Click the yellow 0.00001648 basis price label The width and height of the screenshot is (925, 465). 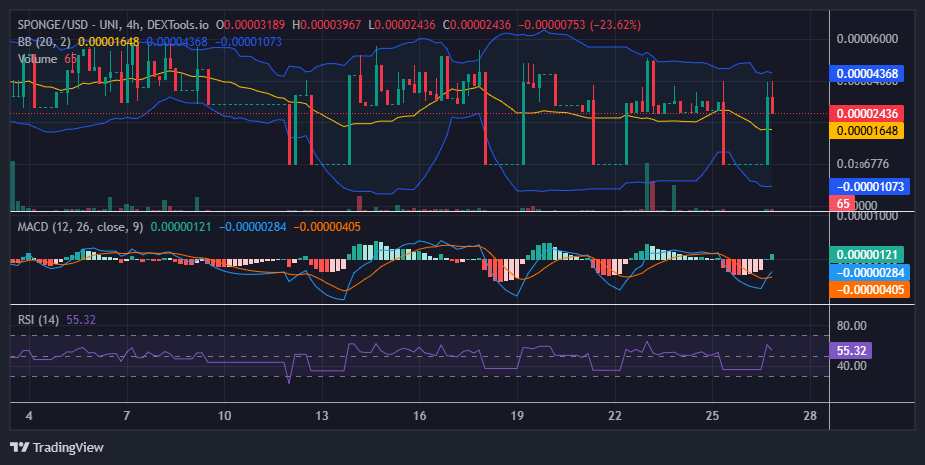(867, 130)
